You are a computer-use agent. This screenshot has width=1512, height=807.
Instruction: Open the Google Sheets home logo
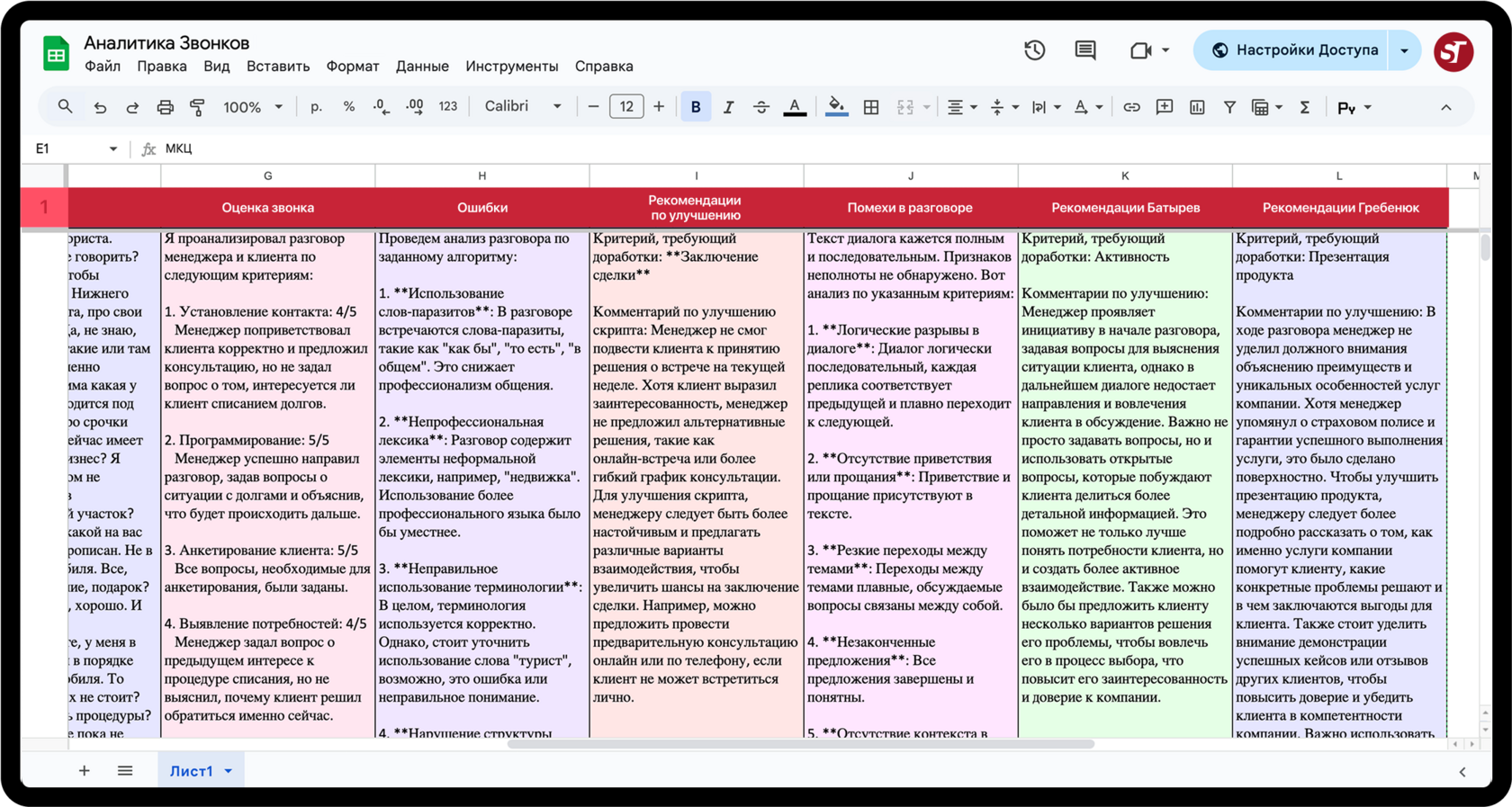pyautogui.click(x=56, y=53)
